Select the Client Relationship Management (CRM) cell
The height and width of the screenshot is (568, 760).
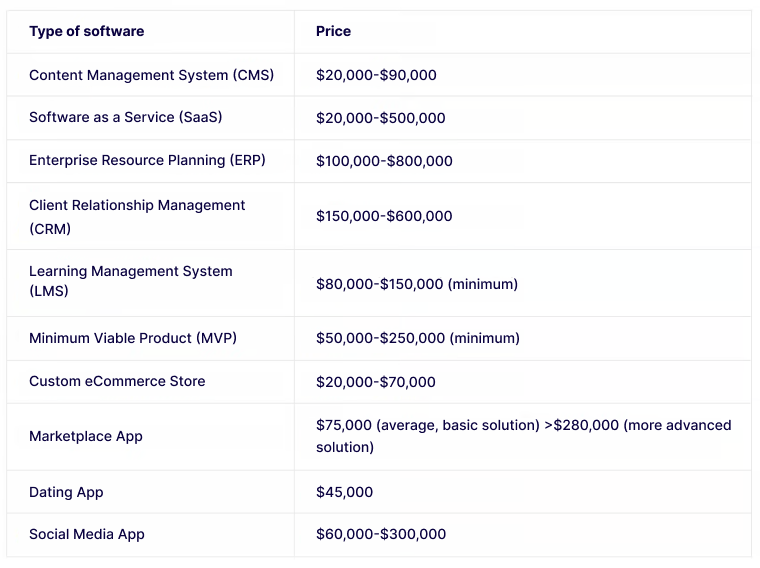137,216
